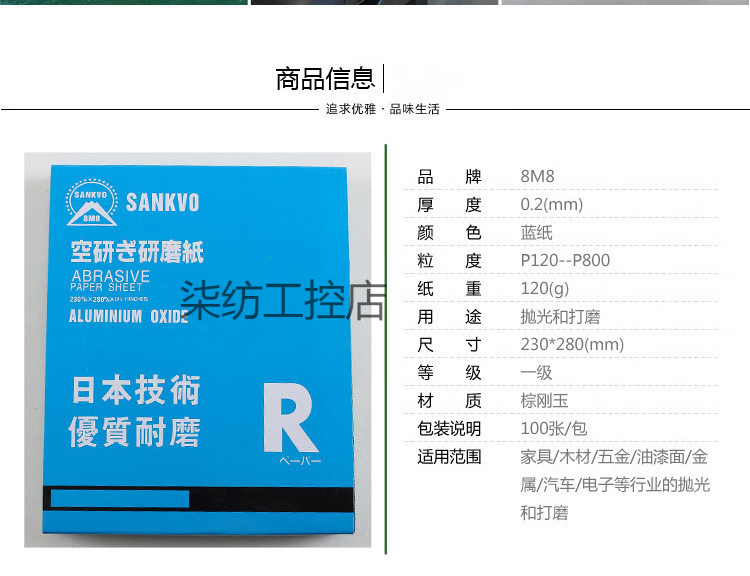
Task: Click the color value 蓝纸
Action: tap(536, 233)
